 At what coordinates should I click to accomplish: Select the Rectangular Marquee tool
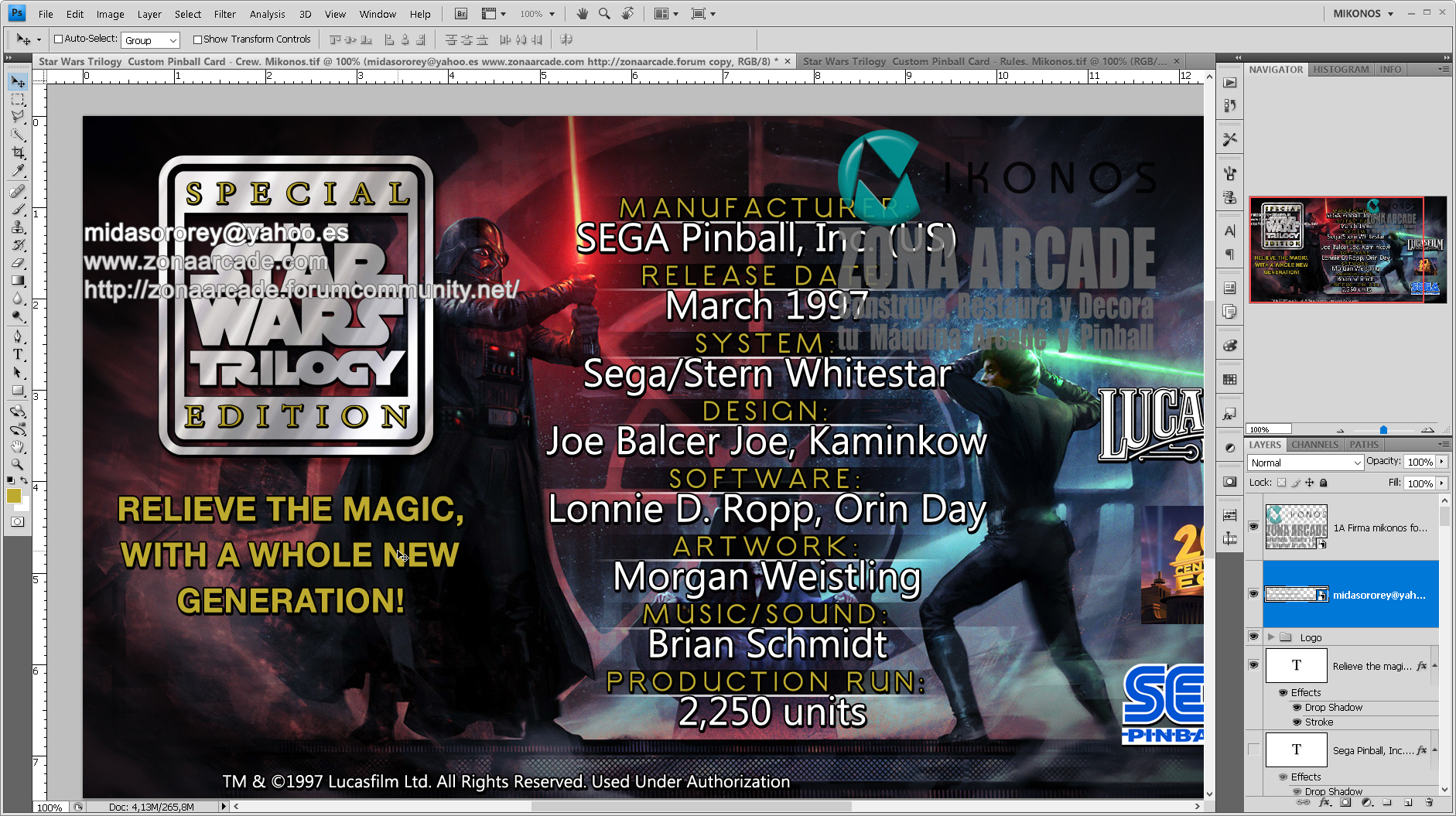click(18, 100)
